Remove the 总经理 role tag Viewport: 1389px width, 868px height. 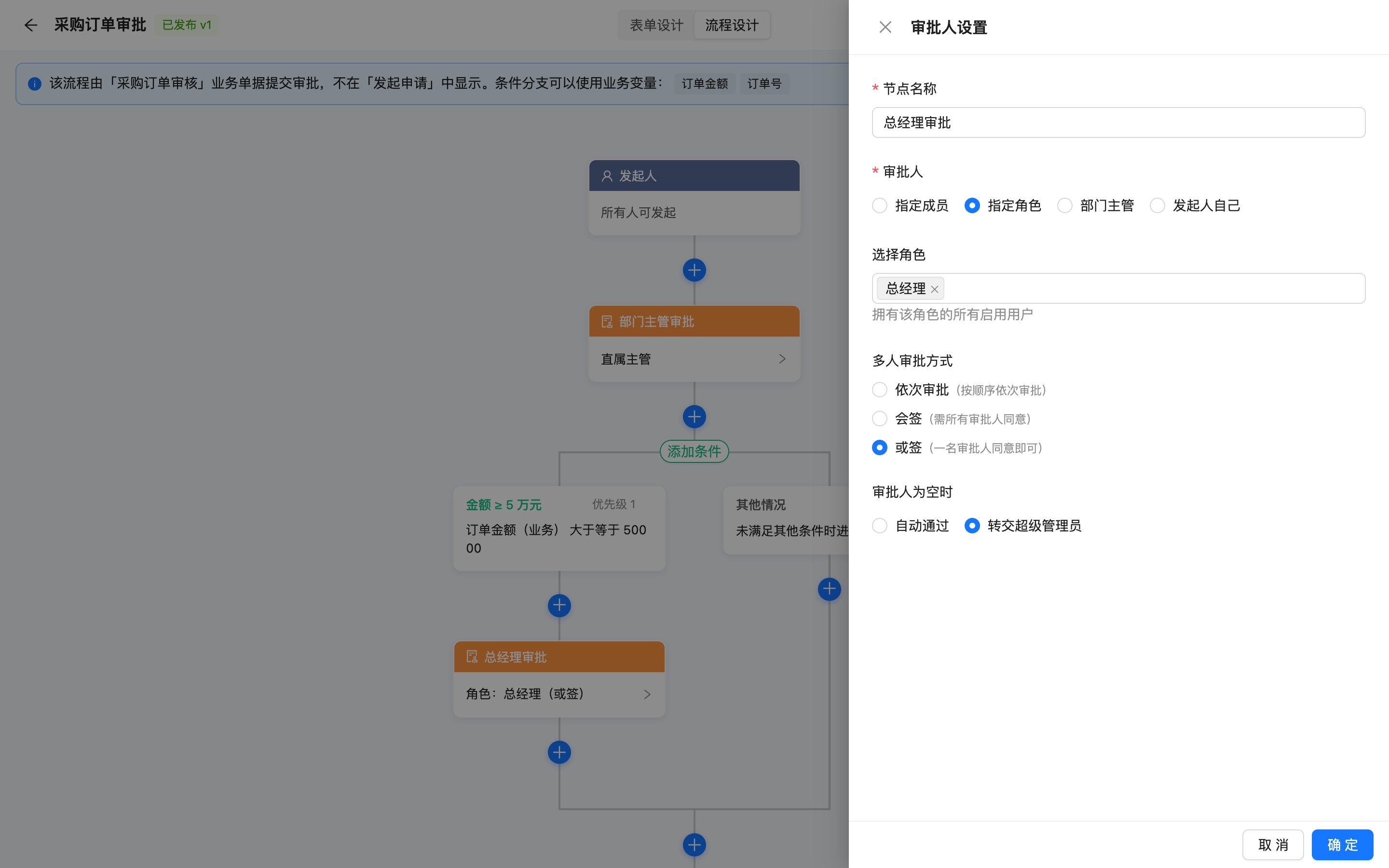pos(934,289)
